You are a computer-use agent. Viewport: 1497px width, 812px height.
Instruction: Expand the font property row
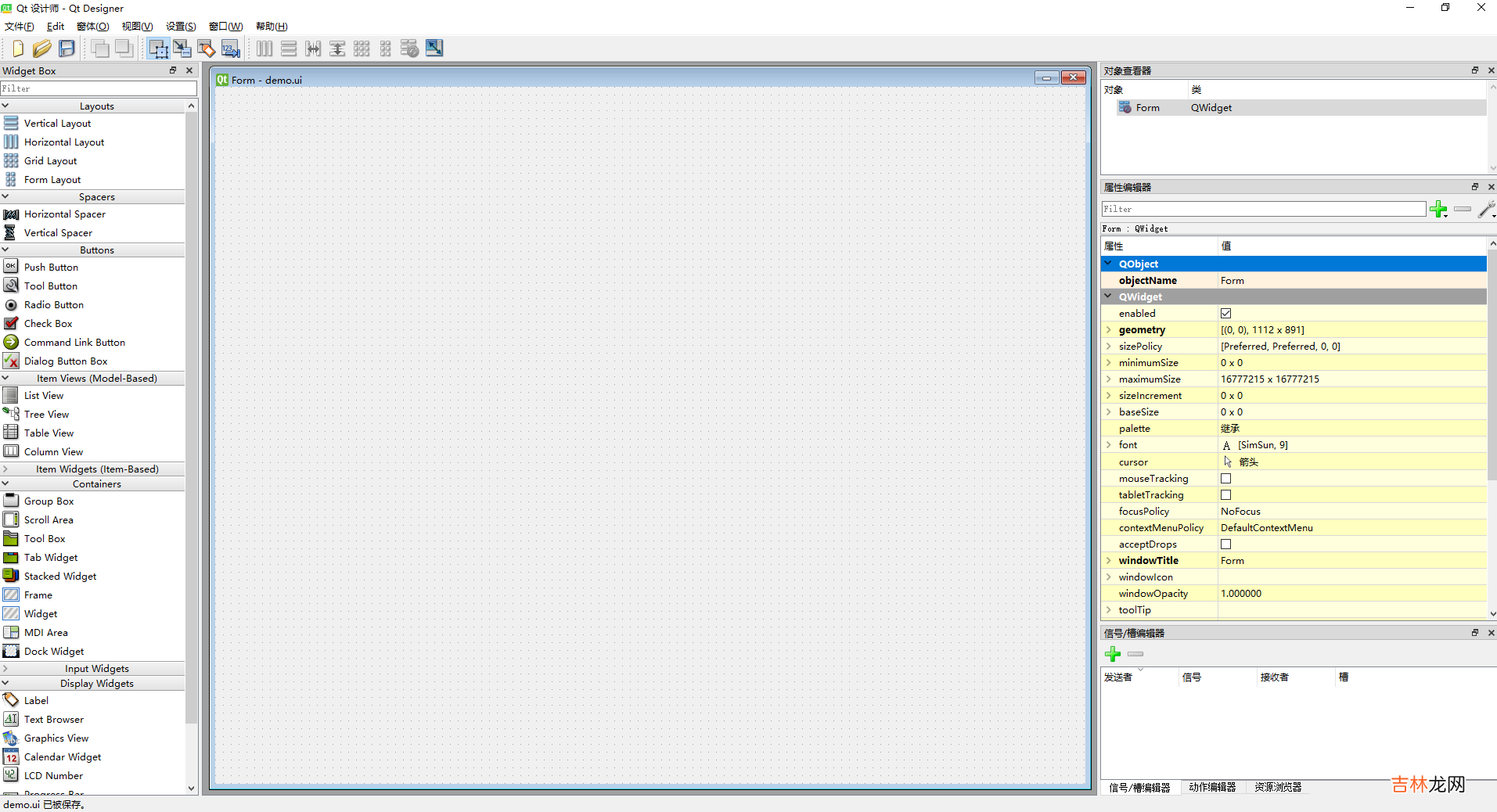tap(1109, 445)
